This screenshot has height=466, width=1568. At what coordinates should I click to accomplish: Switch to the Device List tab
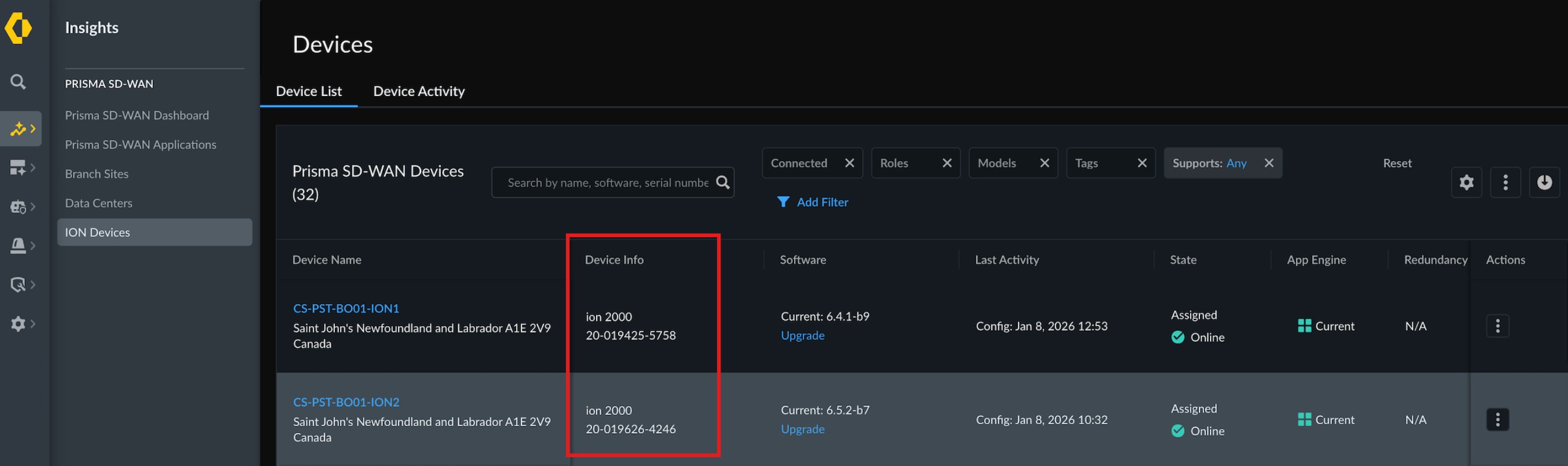[x=309, y=91]
